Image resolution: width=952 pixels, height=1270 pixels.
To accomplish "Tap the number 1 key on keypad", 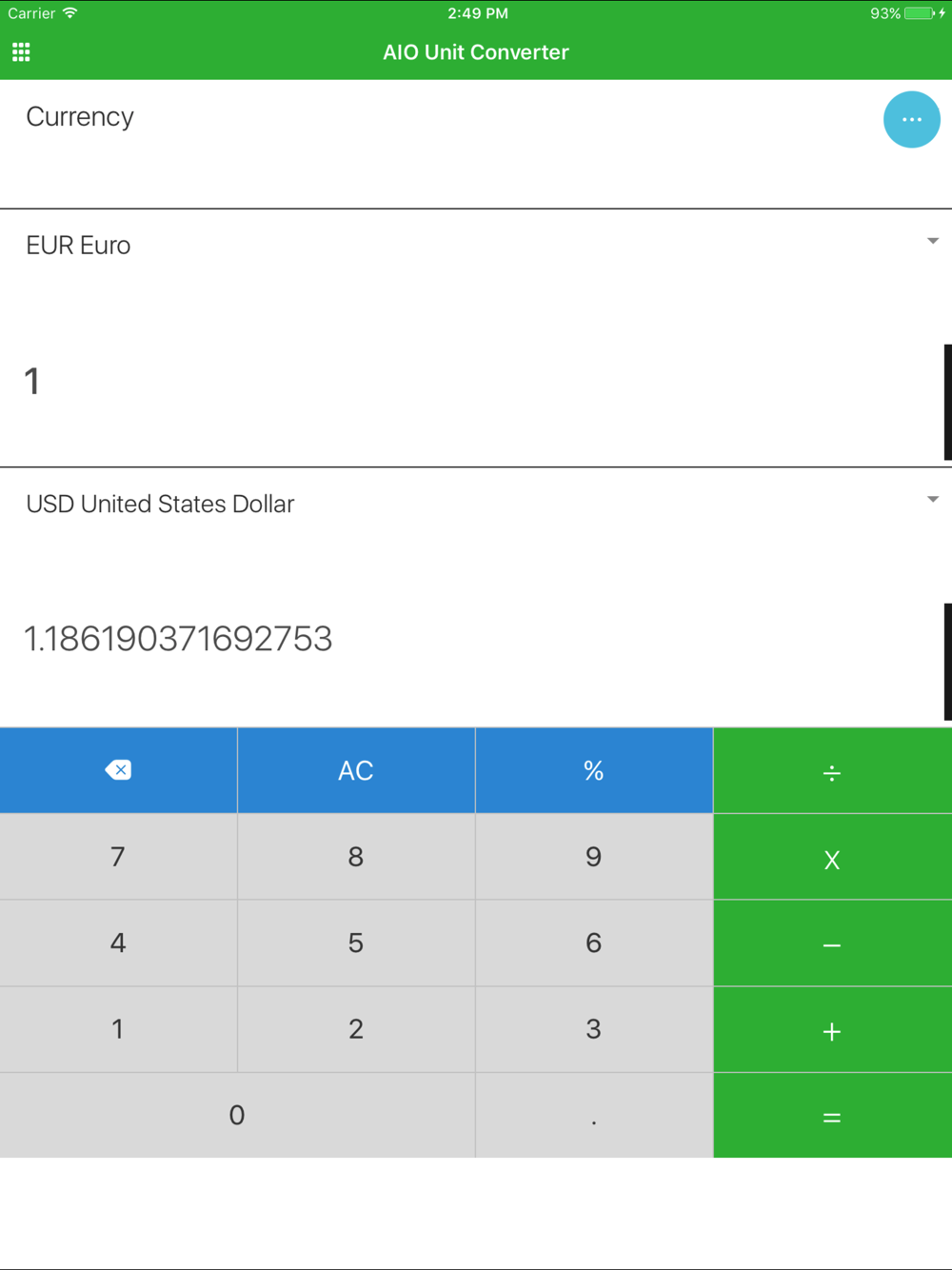I will pyautogui.click(x=118, y=1030).
